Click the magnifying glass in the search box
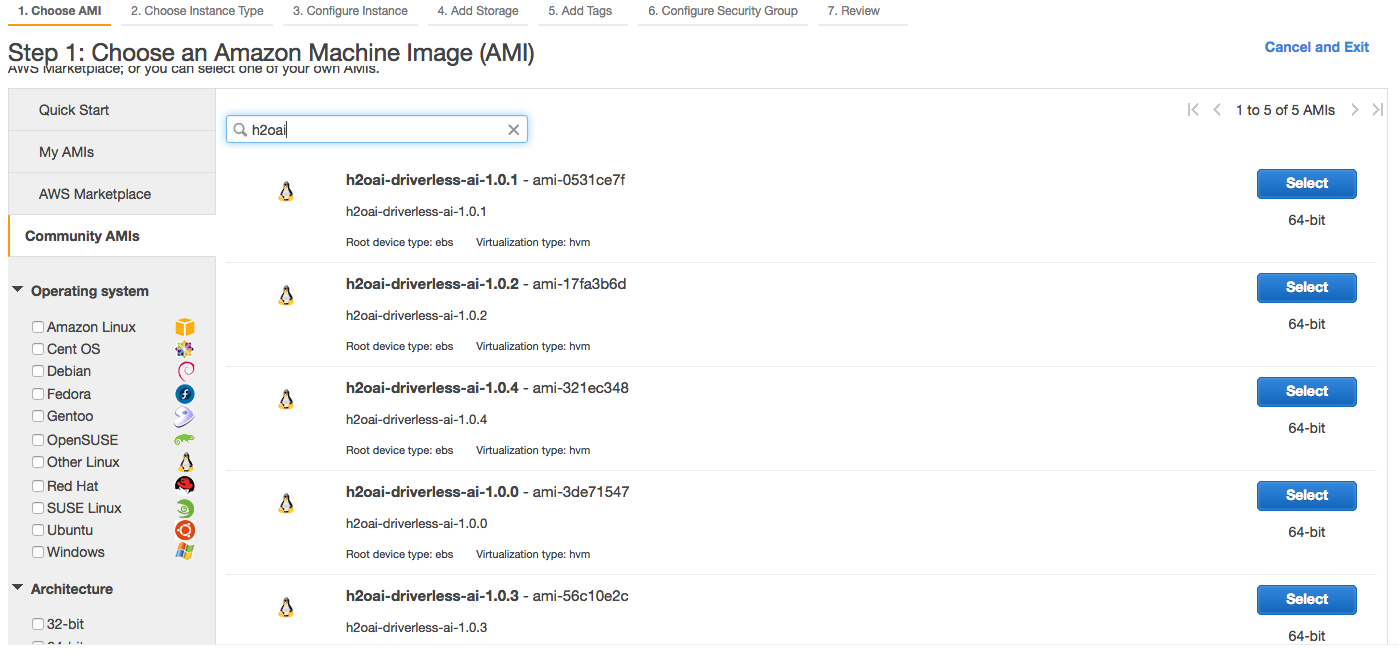Viewport: 1399px width, 653px height. pos(240,129)
